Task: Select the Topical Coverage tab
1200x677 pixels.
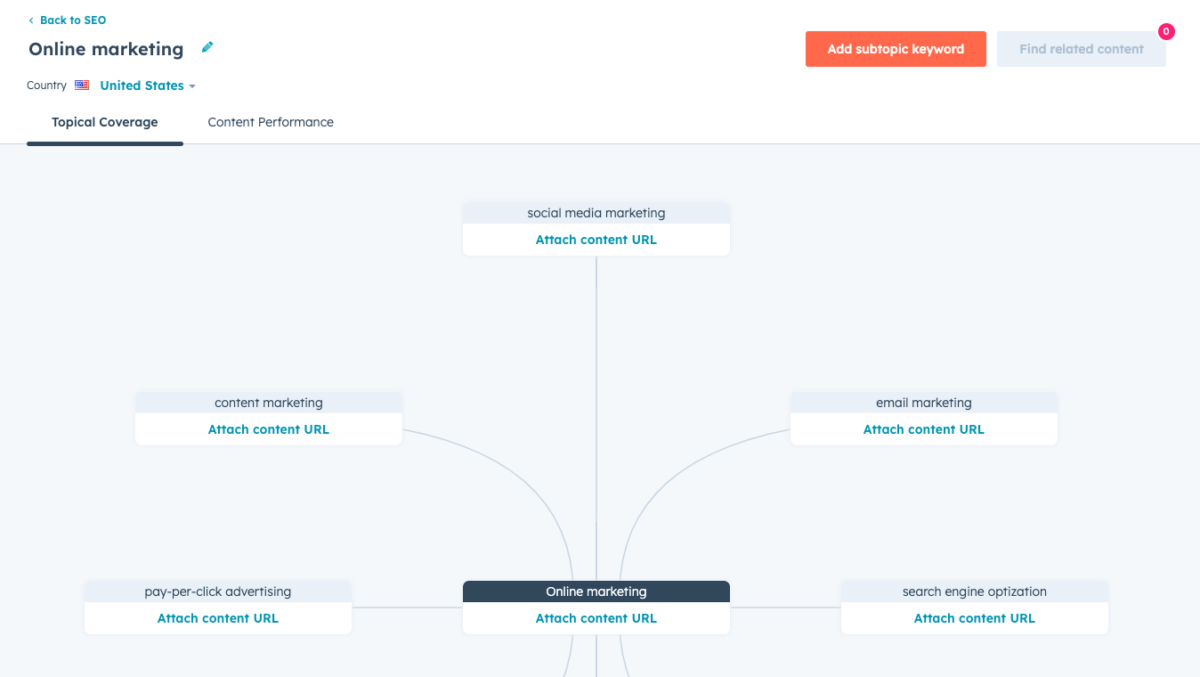Action: click(104, 122)
